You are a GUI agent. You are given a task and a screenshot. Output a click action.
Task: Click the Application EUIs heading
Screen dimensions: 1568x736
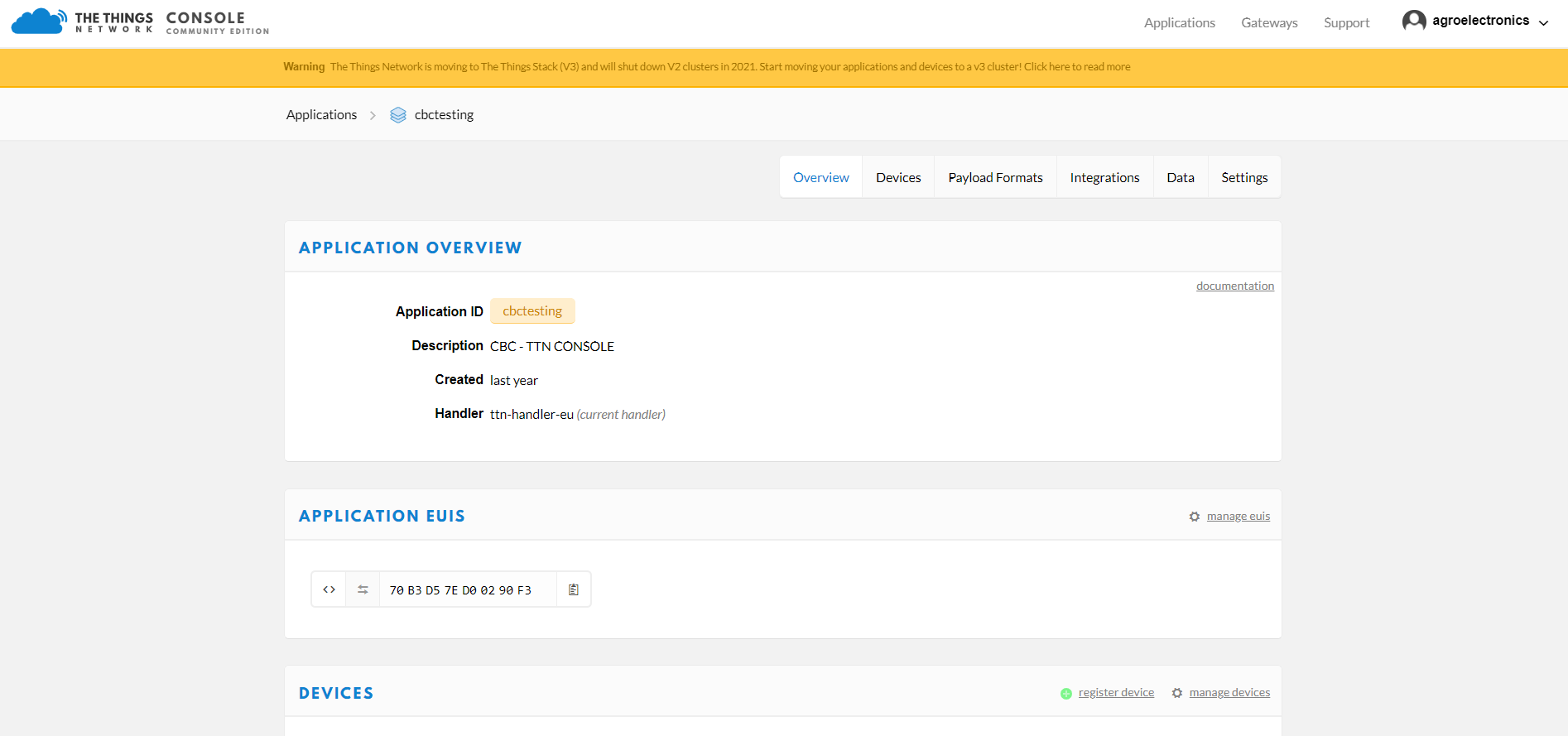tap(382, 516)
